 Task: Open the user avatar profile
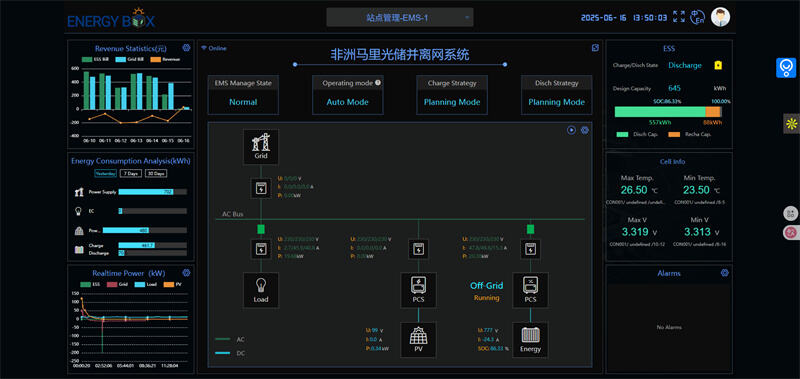click(x=720, y=16)
